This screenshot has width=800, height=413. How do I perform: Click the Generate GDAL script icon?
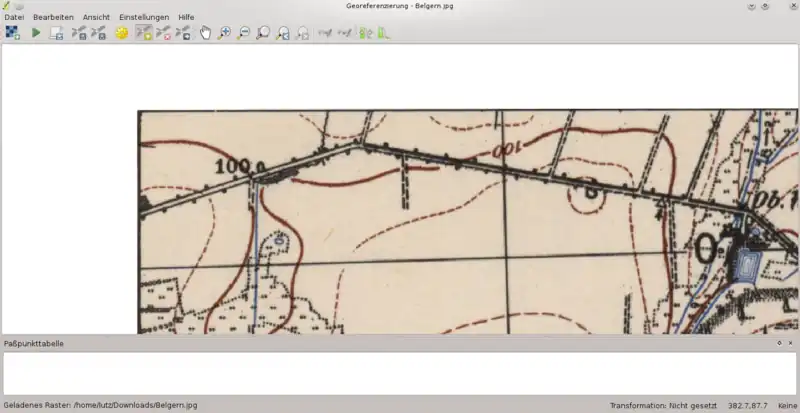(x=57, y=33)
